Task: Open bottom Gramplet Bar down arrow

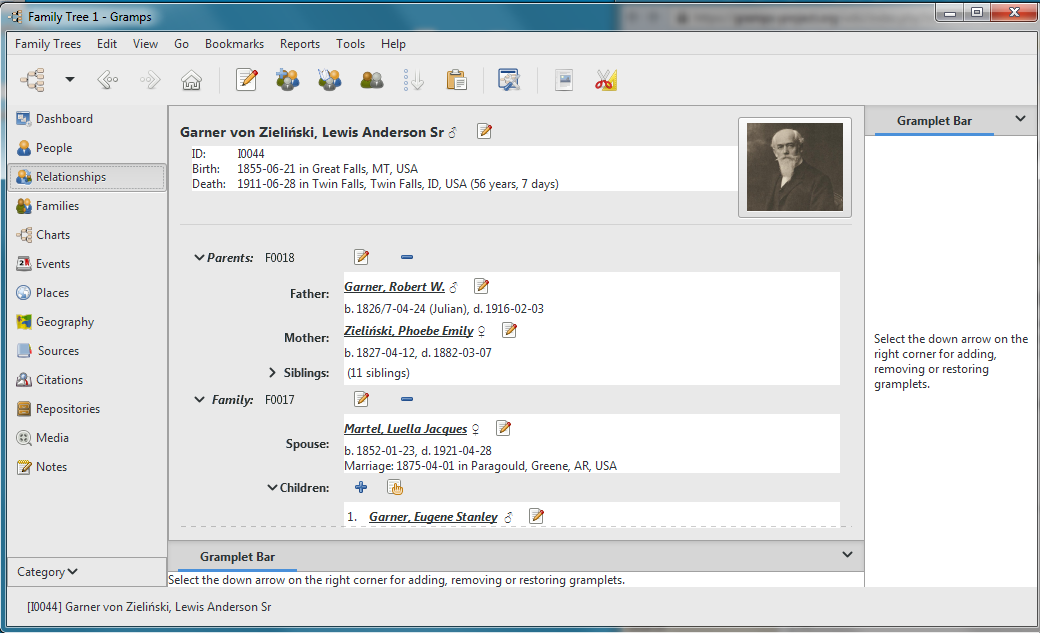Action: click(x=847, y=555)
